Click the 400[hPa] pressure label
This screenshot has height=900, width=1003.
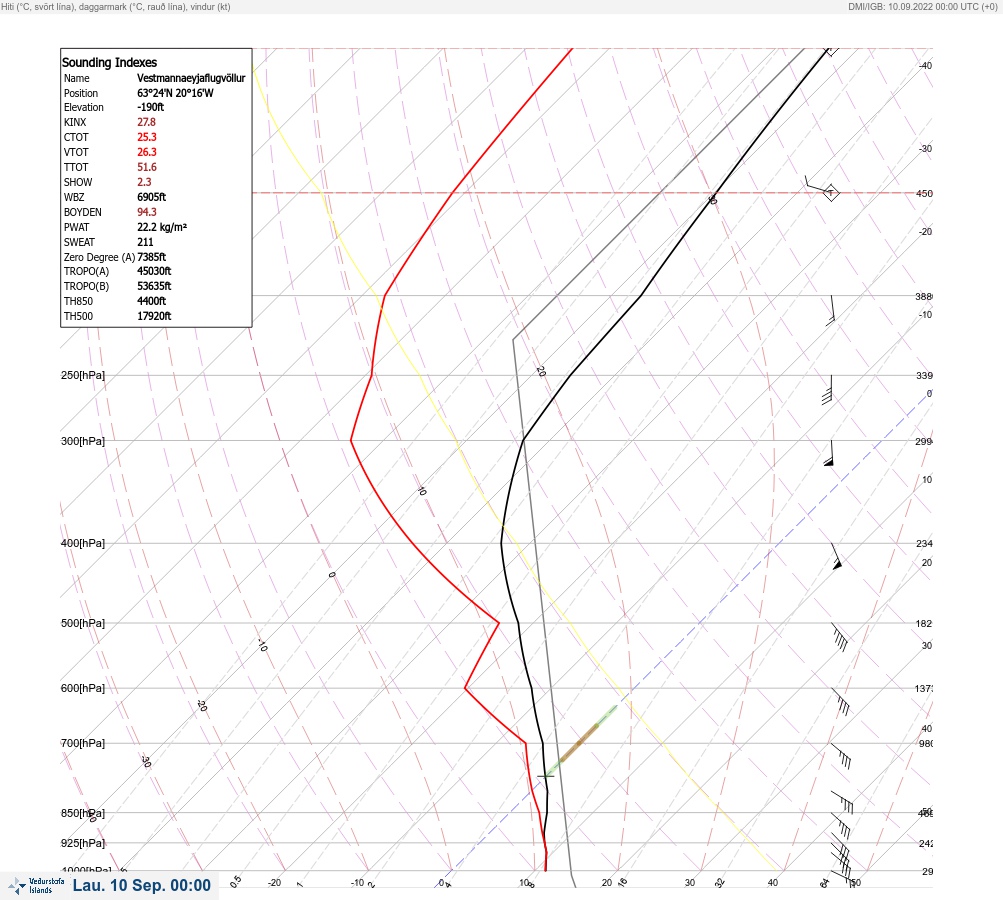click(x=83, y=543)
